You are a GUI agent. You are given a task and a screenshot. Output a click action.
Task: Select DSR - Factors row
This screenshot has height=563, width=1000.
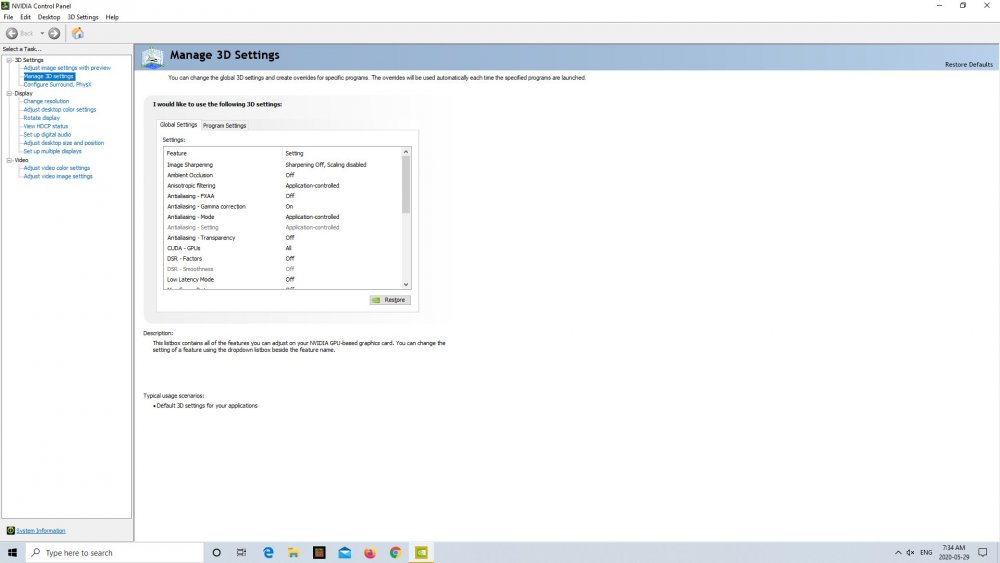pyautogui.click(x=283, y=258)
